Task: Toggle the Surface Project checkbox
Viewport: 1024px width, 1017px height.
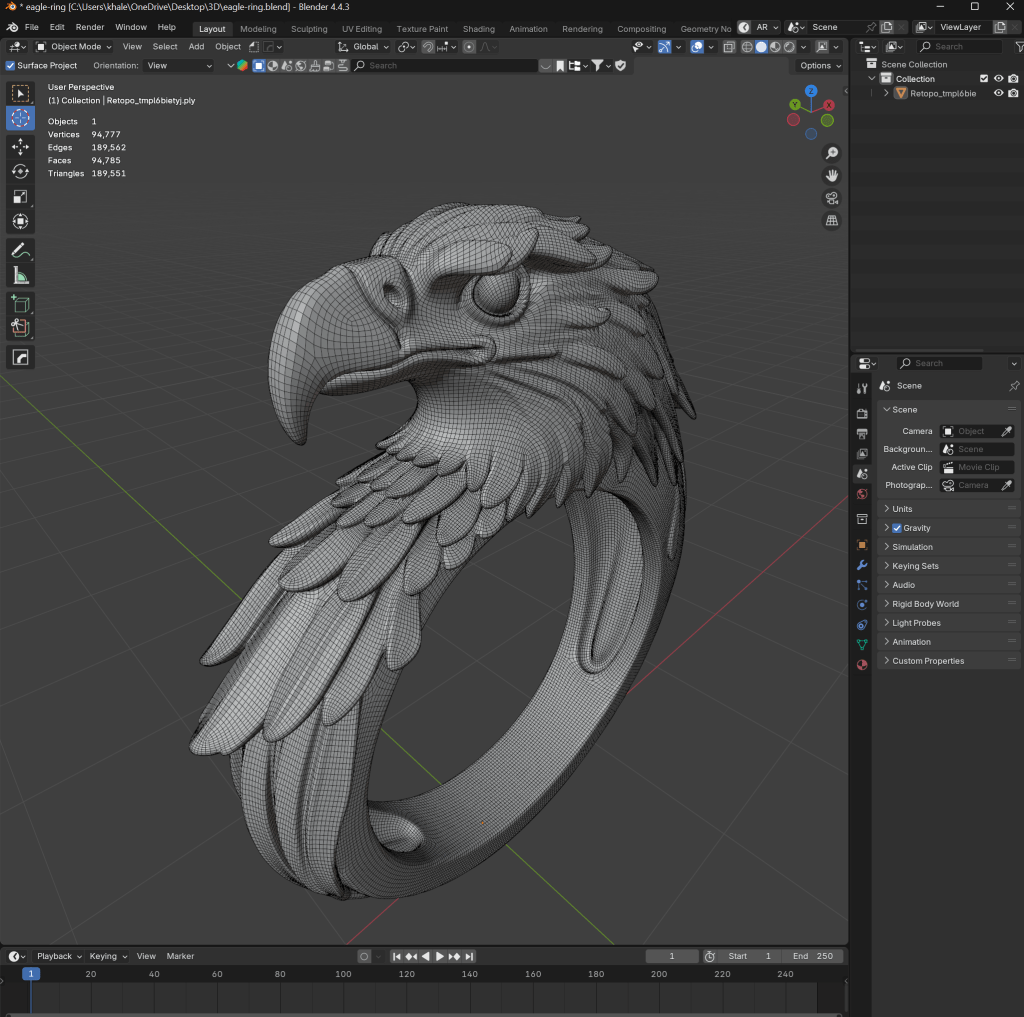Action: click(11, 66)
